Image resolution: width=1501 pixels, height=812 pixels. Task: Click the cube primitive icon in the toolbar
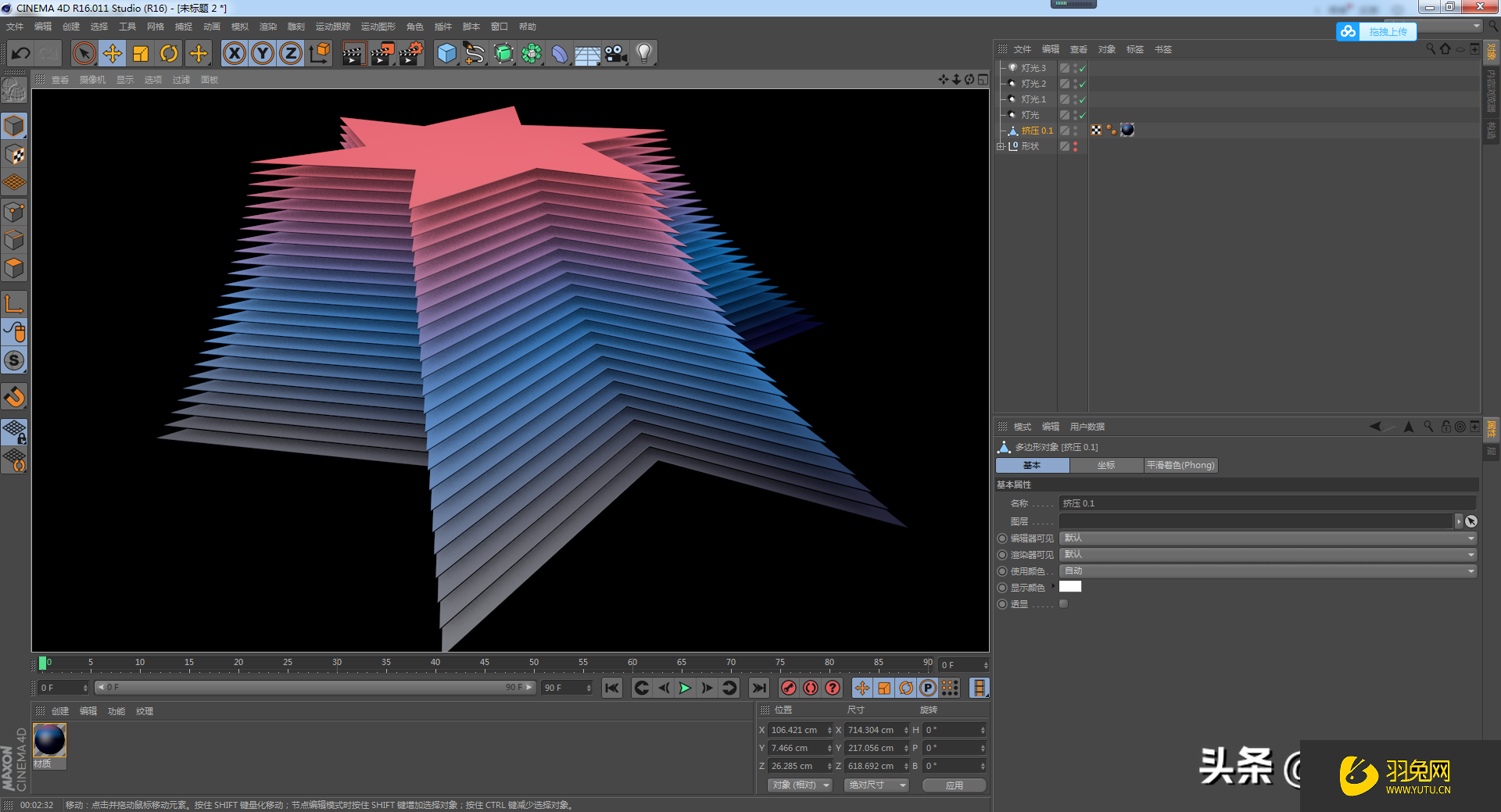pyautogui.click(x=447, y=53)
